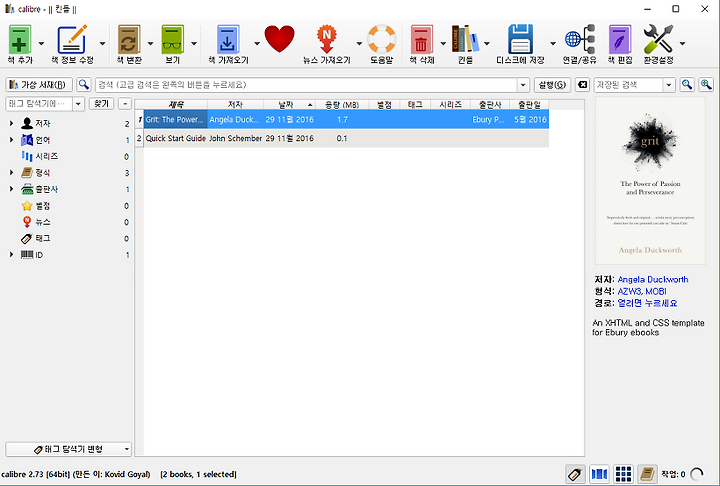Open dropdown arrow next to 뉴스 가져오기

359,44
